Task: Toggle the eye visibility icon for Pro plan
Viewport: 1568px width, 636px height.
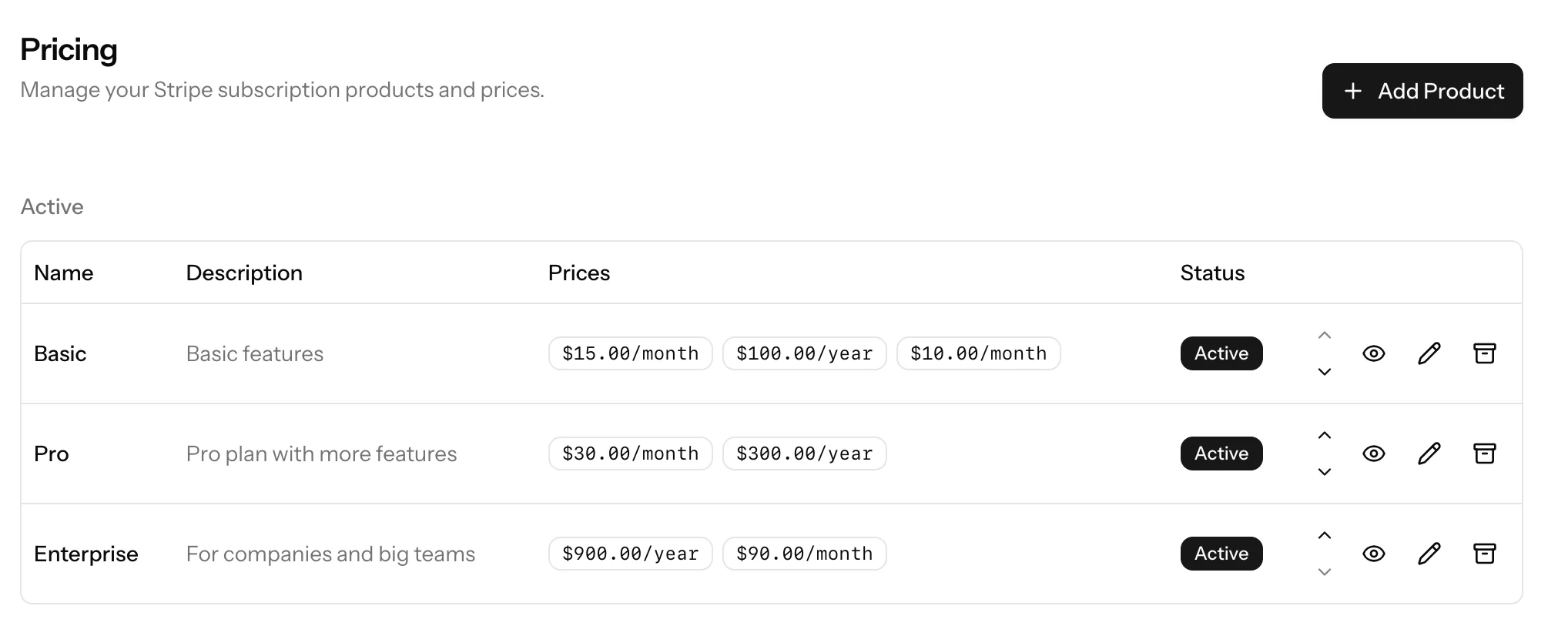Action: [1374, 454]
